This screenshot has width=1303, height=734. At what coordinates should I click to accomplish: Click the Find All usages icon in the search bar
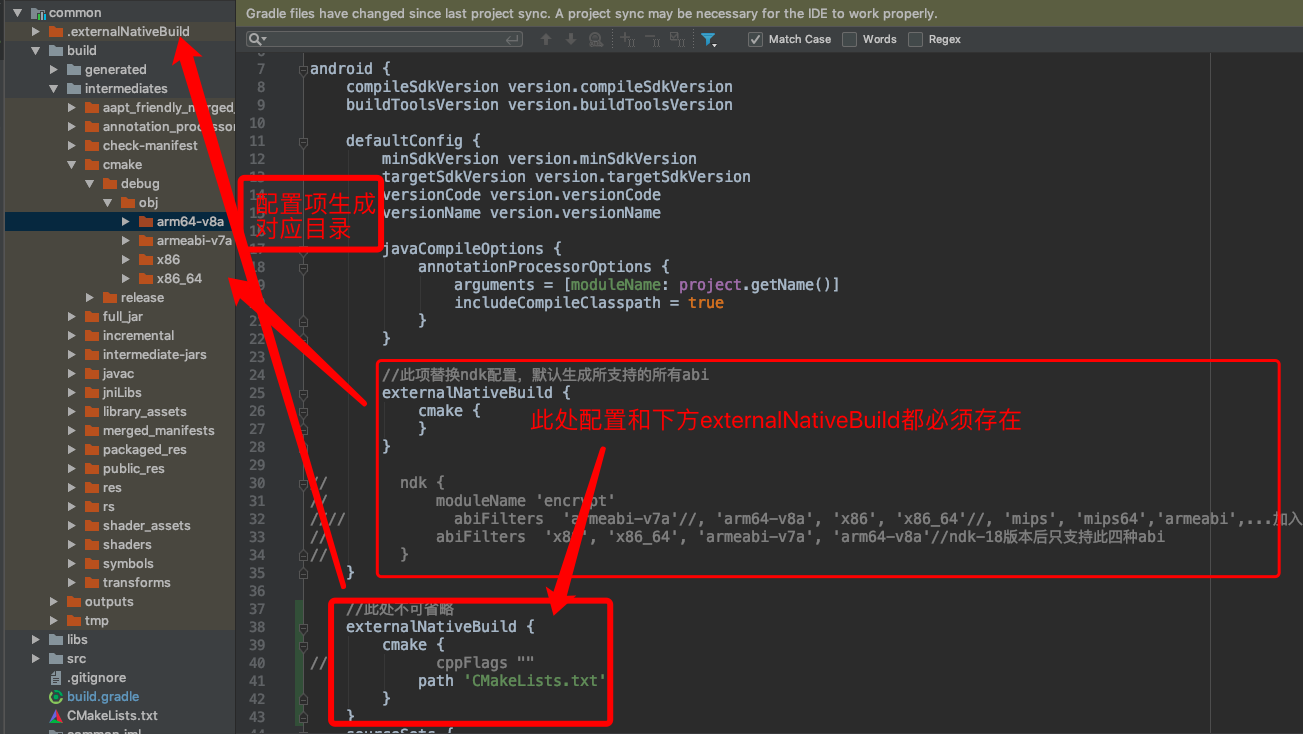pos(596,39)
